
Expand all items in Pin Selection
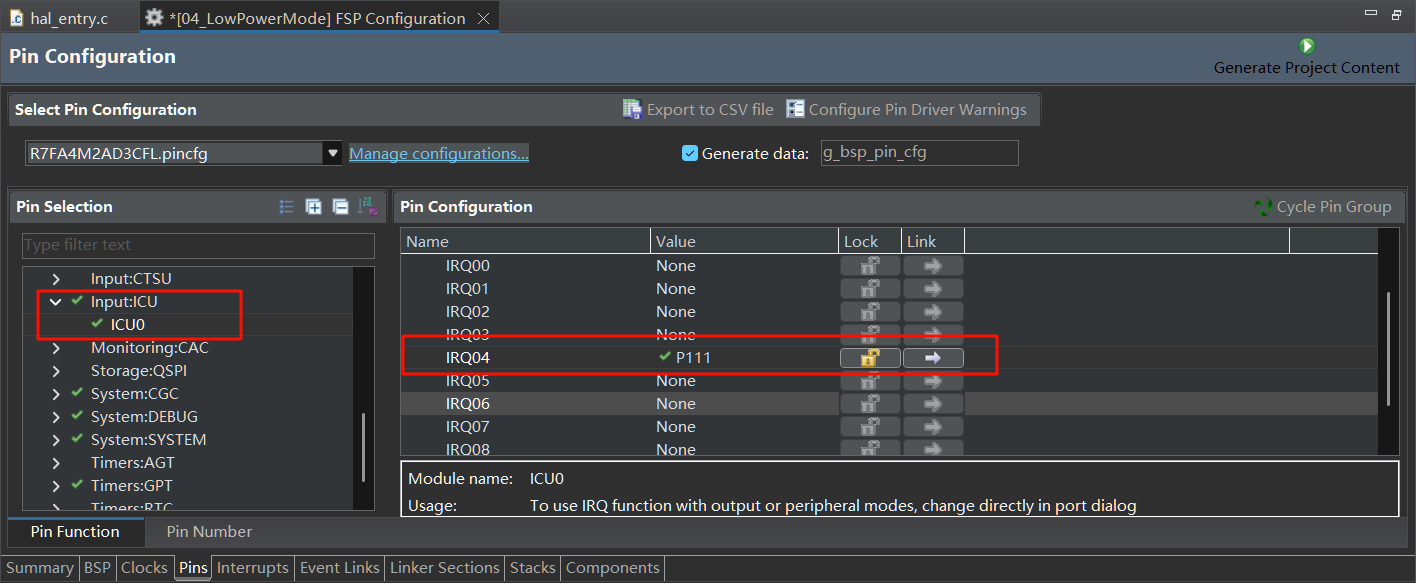pos(314,207)
